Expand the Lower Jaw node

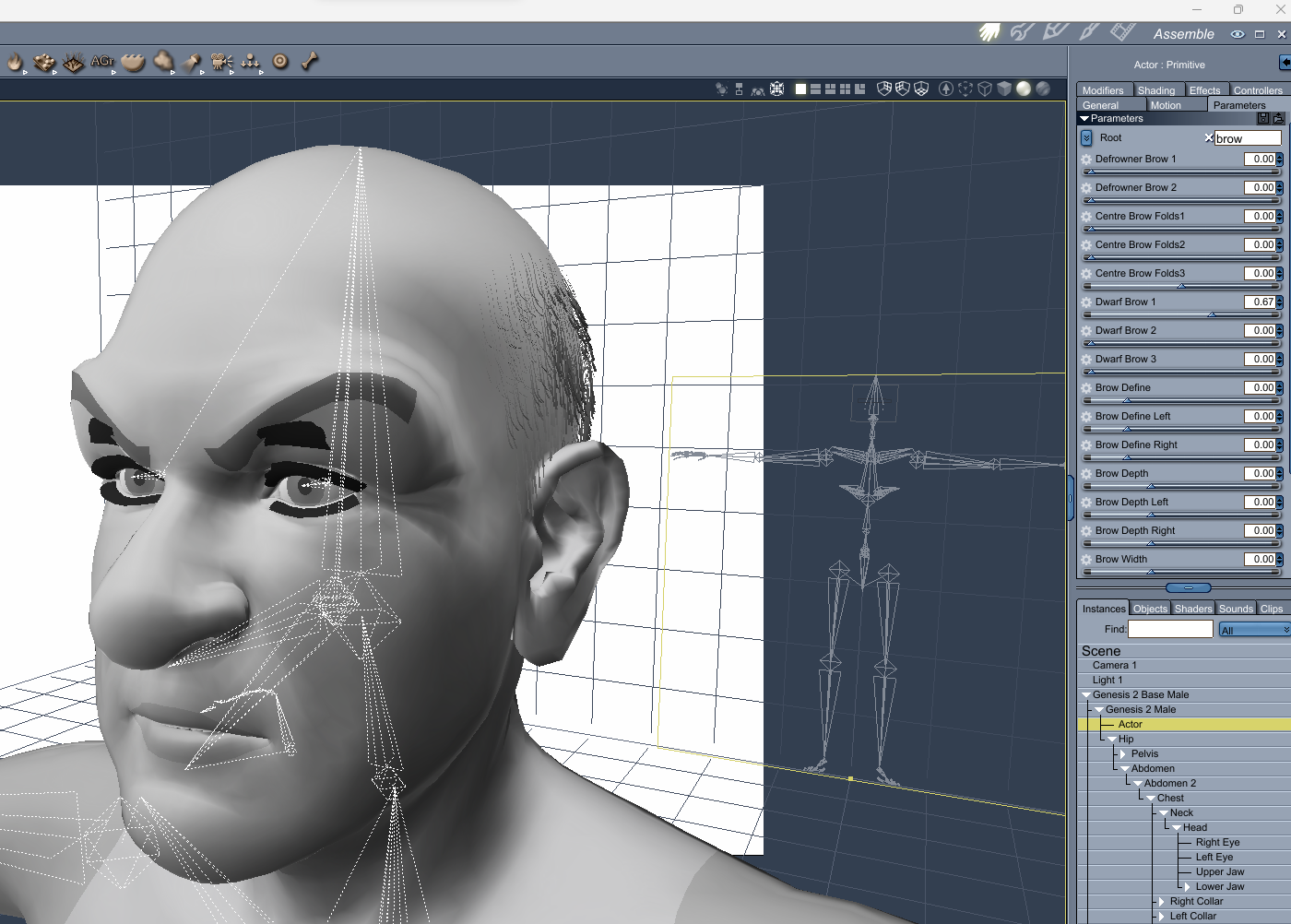pyautogui.click(x=1188, y=886)
